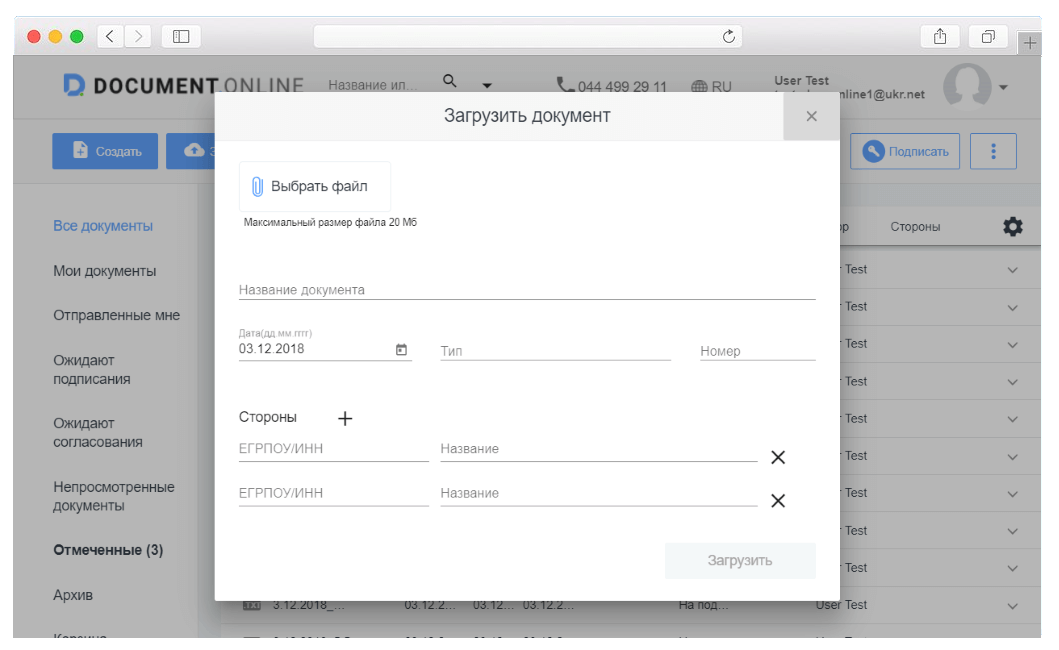Close the Загрузить документ dialog
Screen dimensions: 1059x650
coord(811,117)
